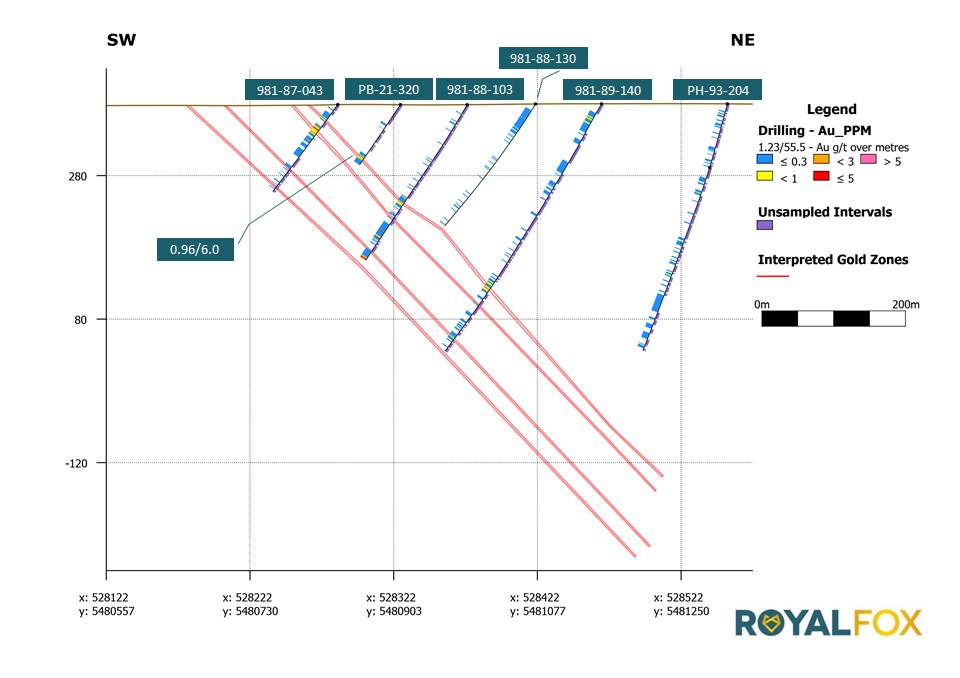
Task: Select the 981-89-140 drill hole label
Action: 607,90
